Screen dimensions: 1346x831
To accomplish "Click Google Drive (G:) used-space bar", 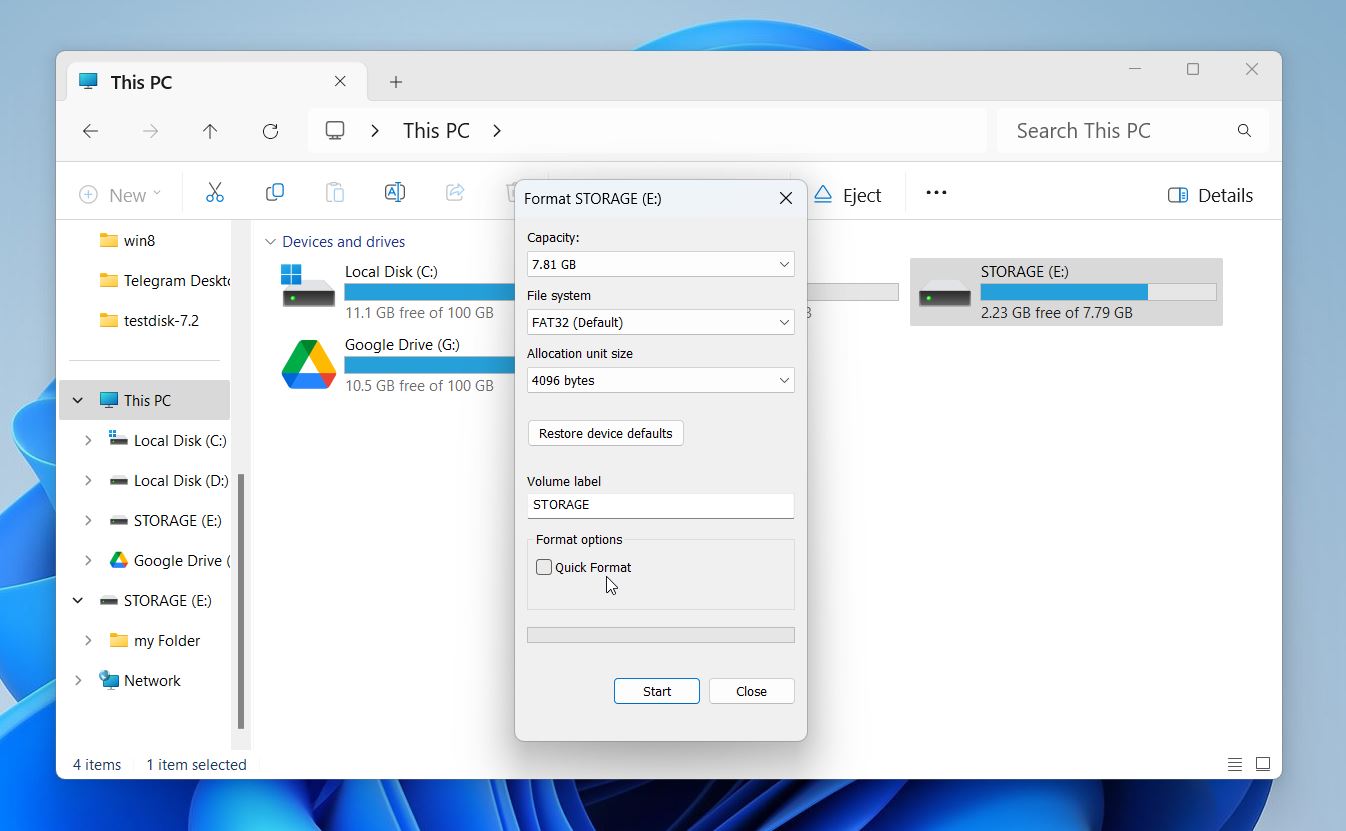I will tap(430, 365).
